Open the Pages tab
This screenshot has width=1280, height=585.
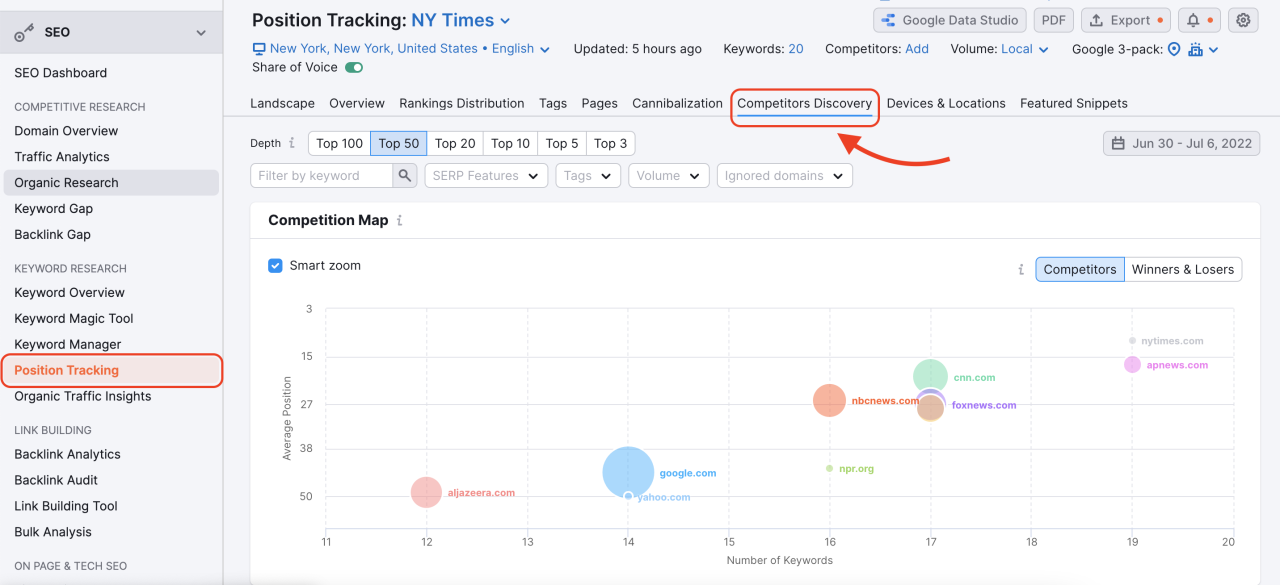click(x=600, y=103)
